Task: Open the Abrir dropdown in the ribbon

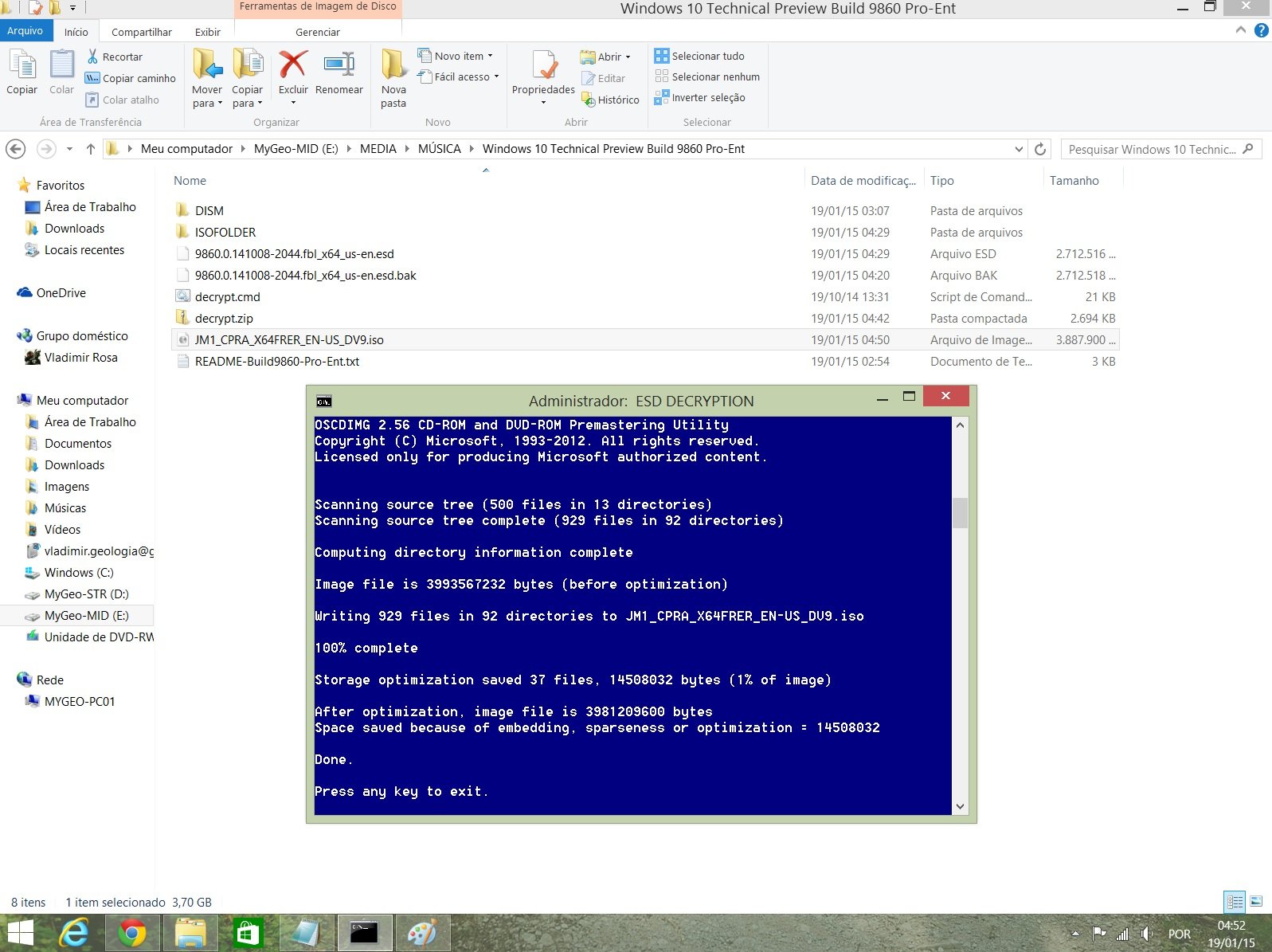Action: pyautogui.click(x=606, y=57)
